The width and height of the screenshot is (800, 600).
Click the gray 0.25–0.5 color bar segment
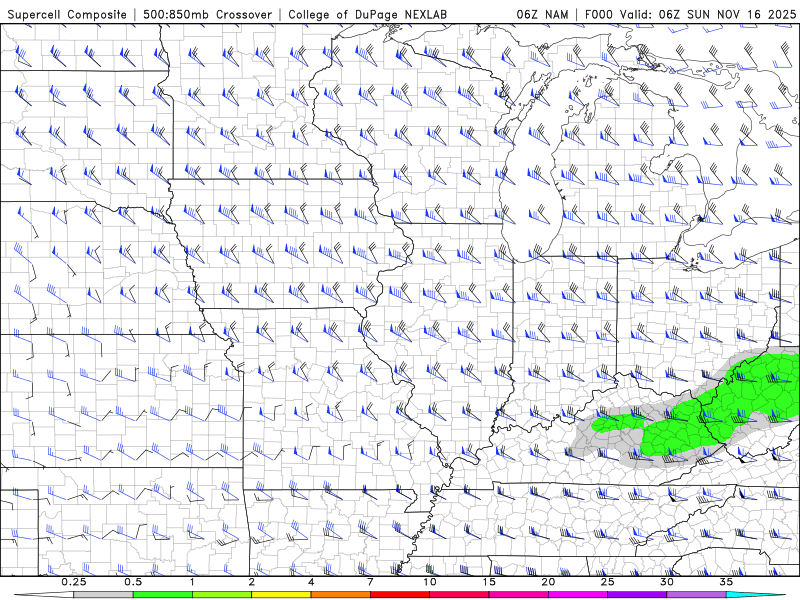[x=103, y=595]
